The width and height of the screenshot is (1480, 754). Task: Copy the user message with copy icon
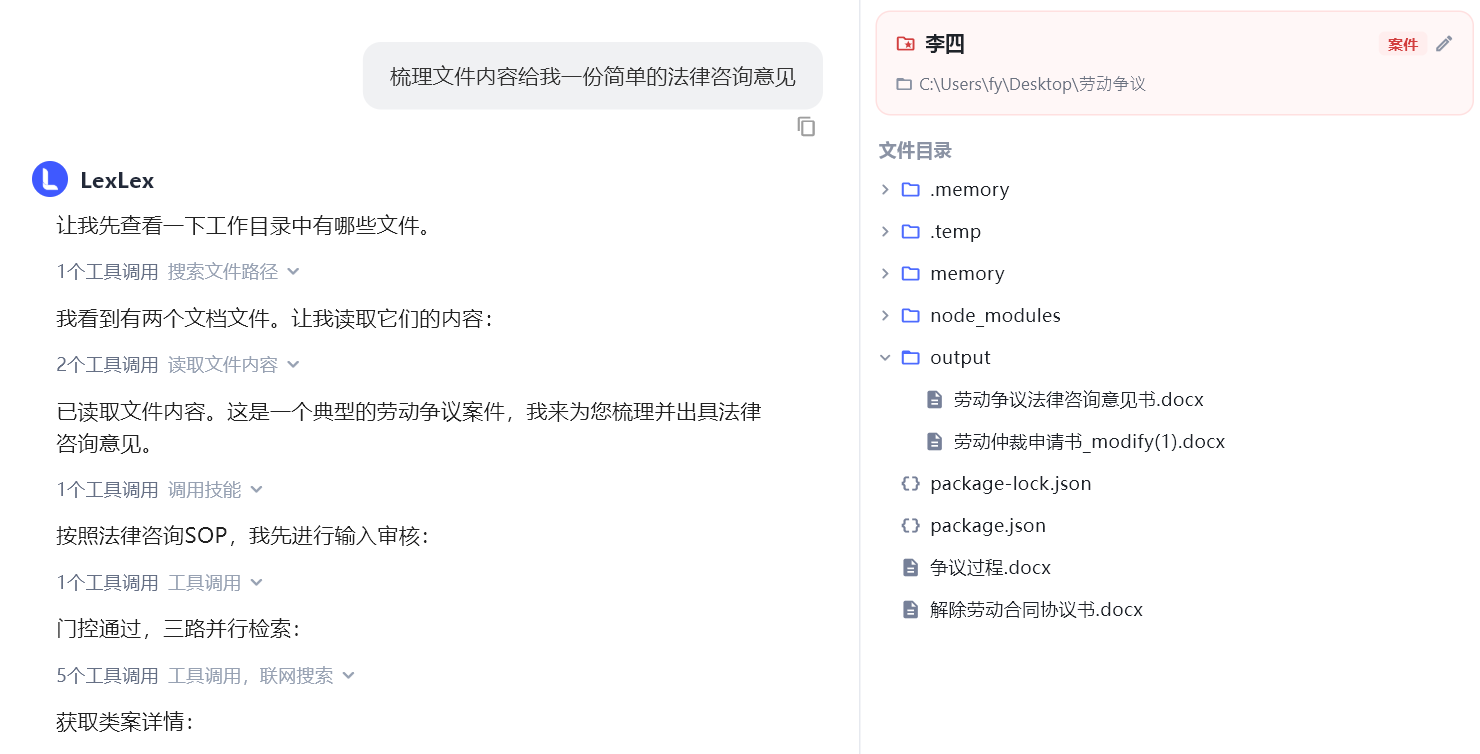click(x=806, y=127)
